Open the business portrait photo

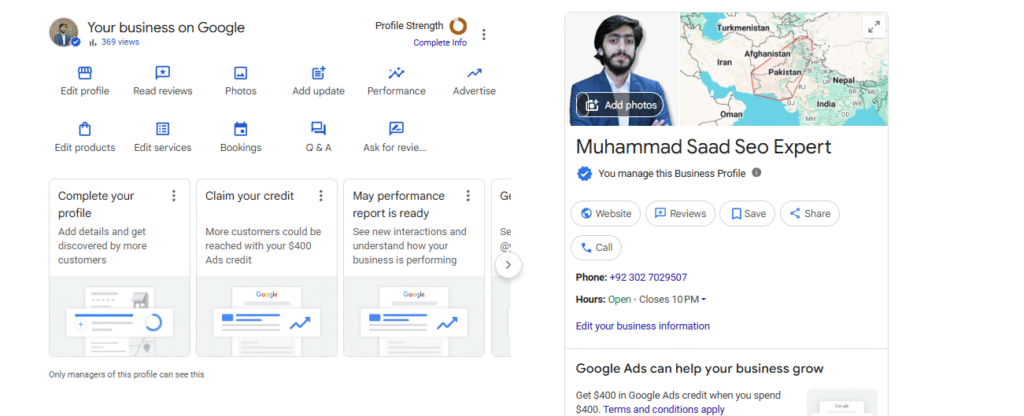[624, 69]
